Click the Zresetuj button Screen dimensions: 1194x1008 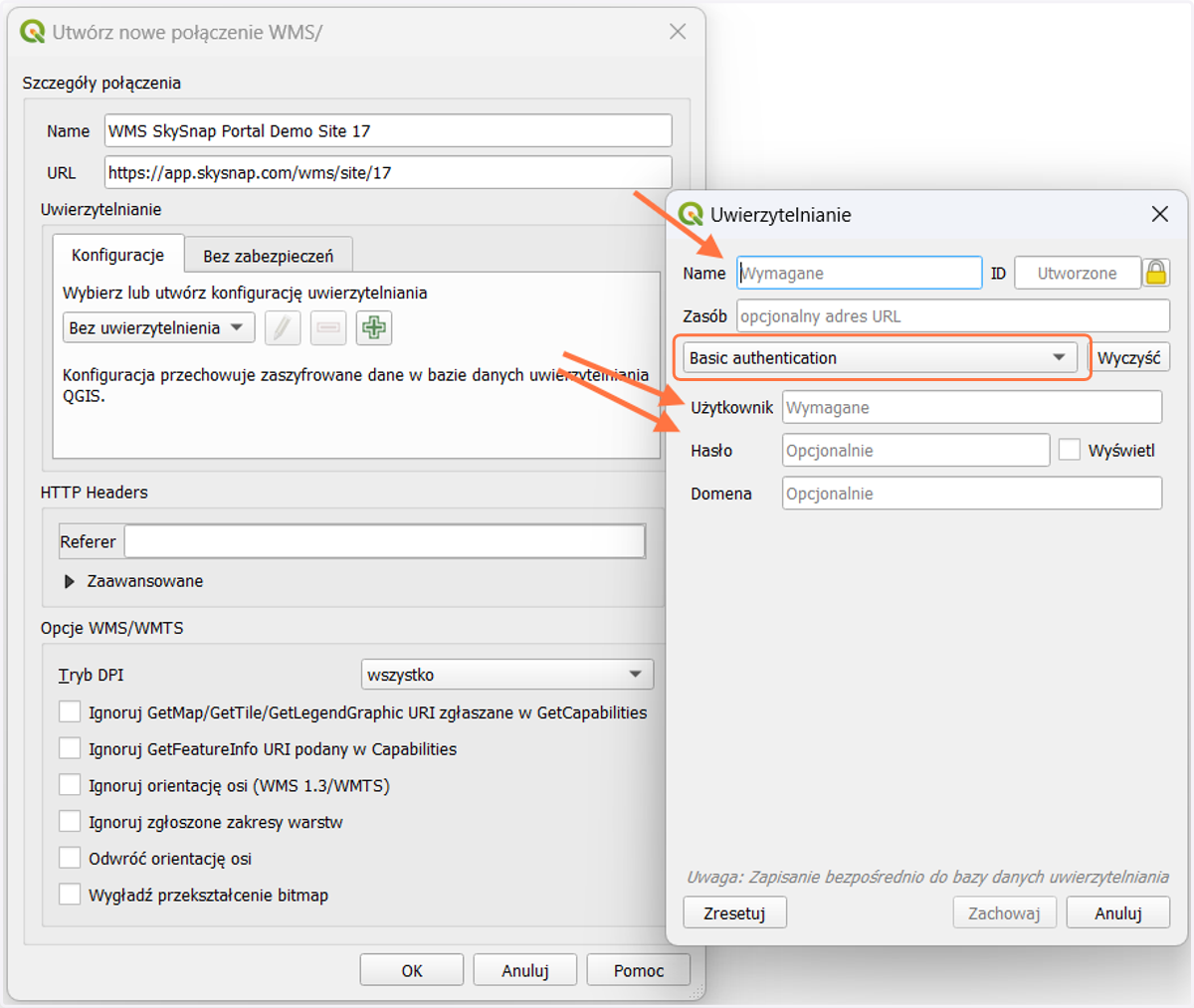pyautogui.click(x=734, y=912)
